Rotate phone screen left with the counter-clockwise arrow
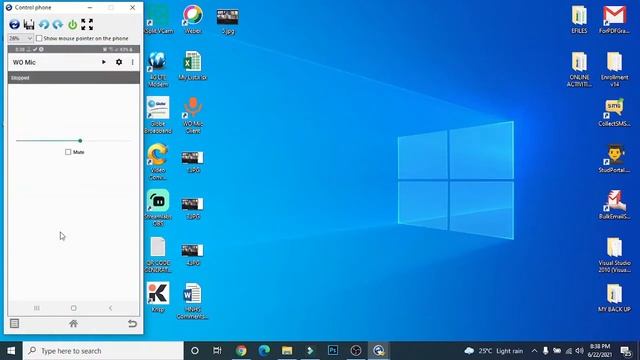 (44, 24)
